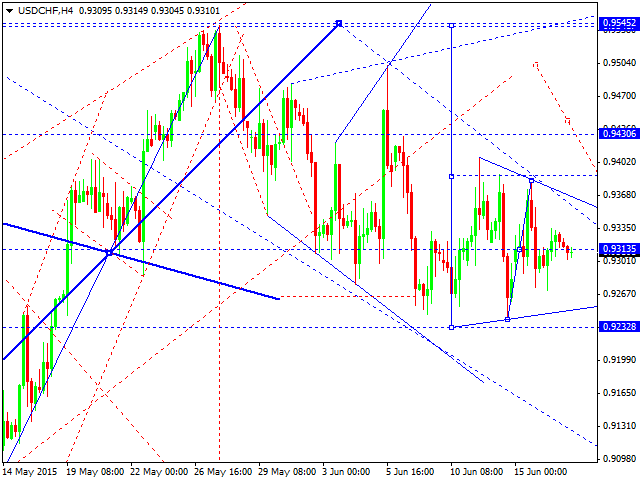This screenshot has width=640, height=480.
Task: Click the 3 Jun 00:00 time label
Action: click(347, 472)
